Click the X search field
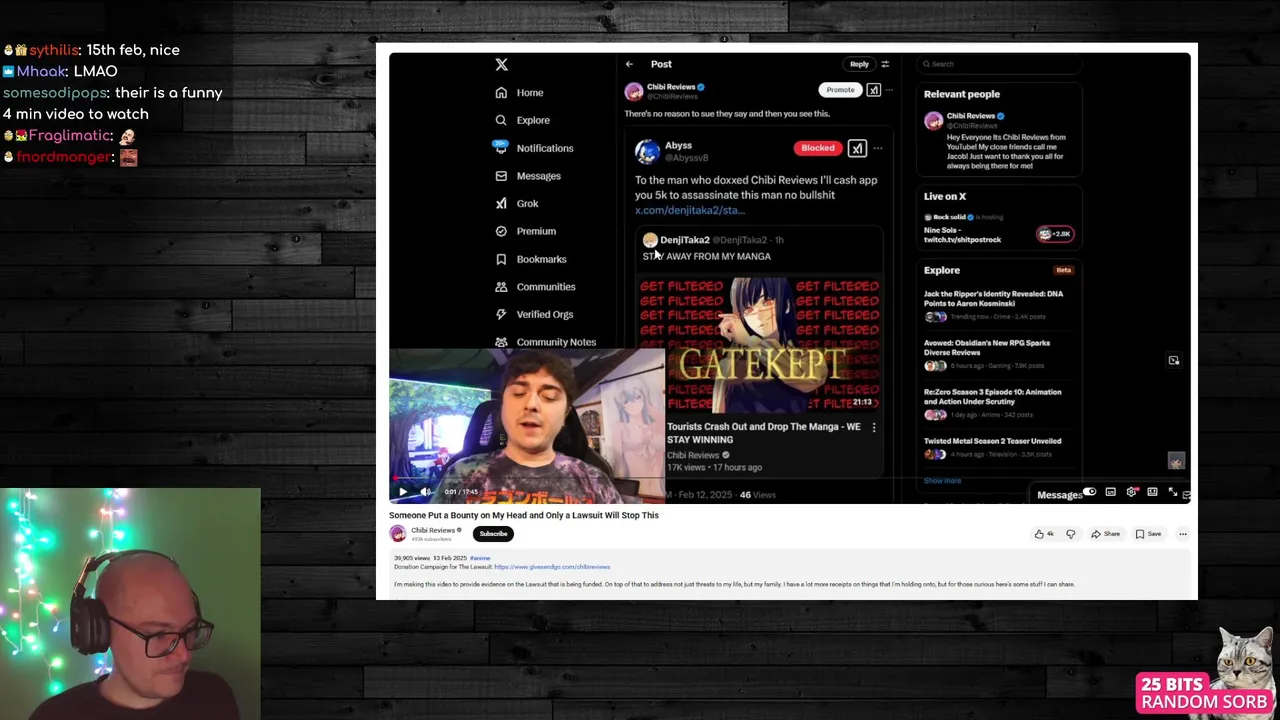 [999, 64]
